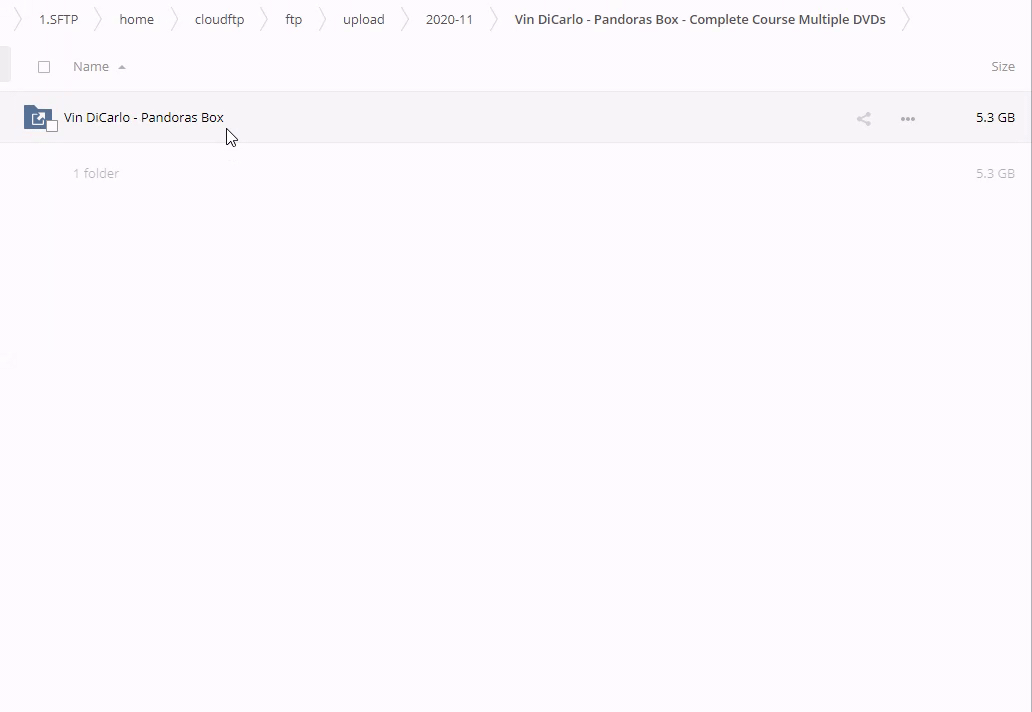Viewport: 1032px width, 712px height.
Task: Click the chevron after the last breadcrumb
Action: (x=907, y=19)
